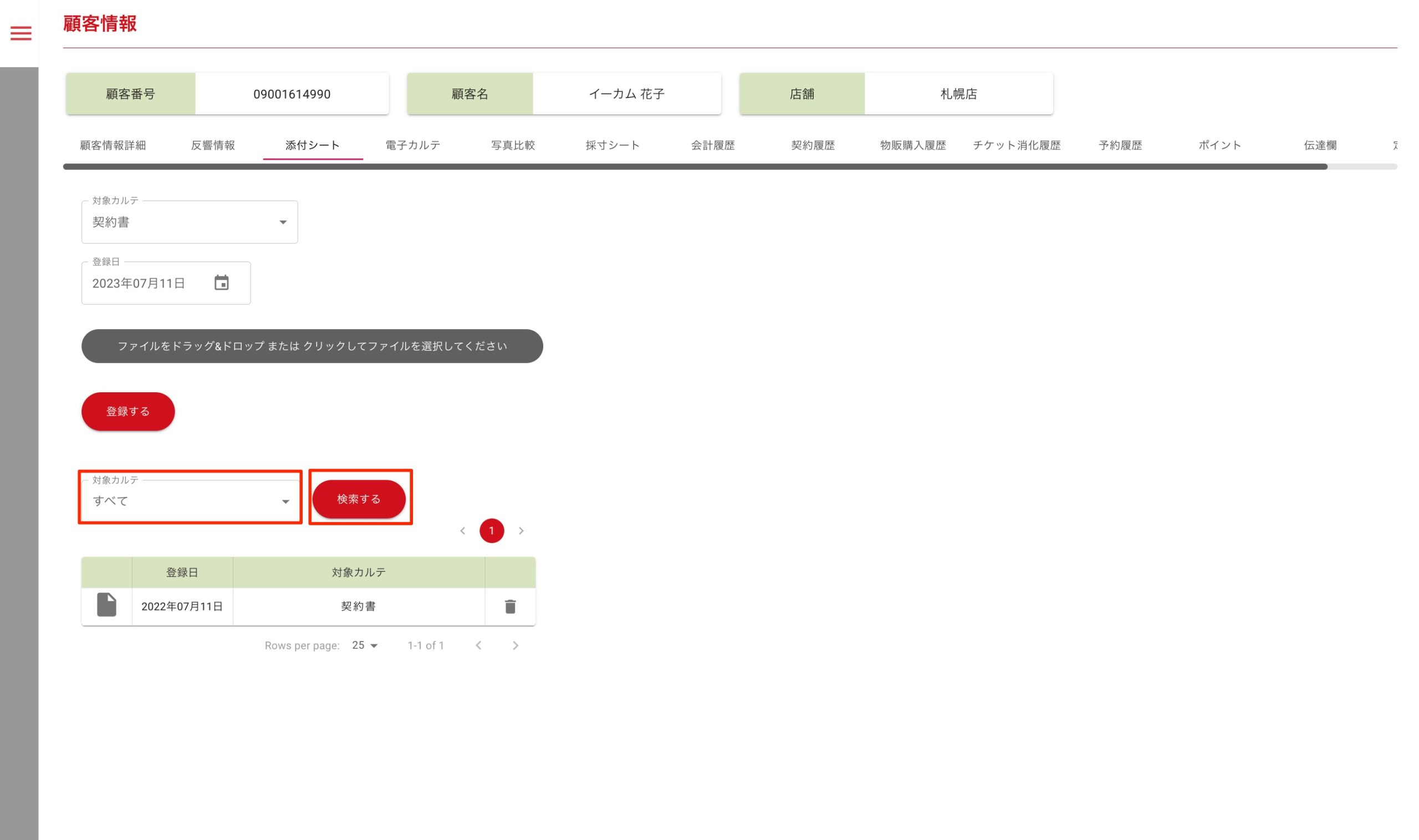This screenshot has width=1419, height=840.
Task: Click the file document icon in table row
Action: [x=106, y=605]
